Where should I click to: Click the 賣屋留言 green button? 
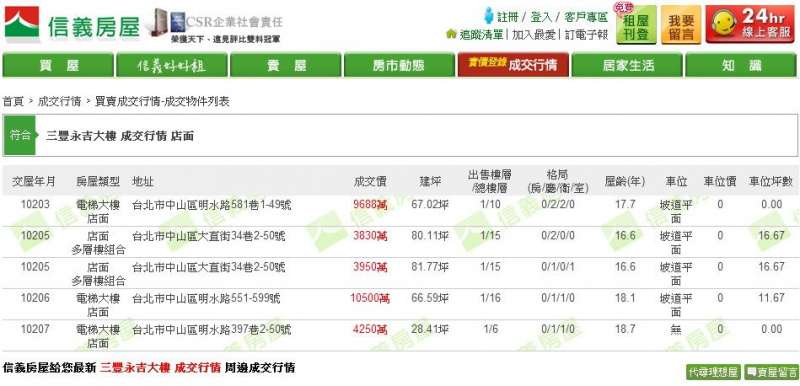click(771, 372)
